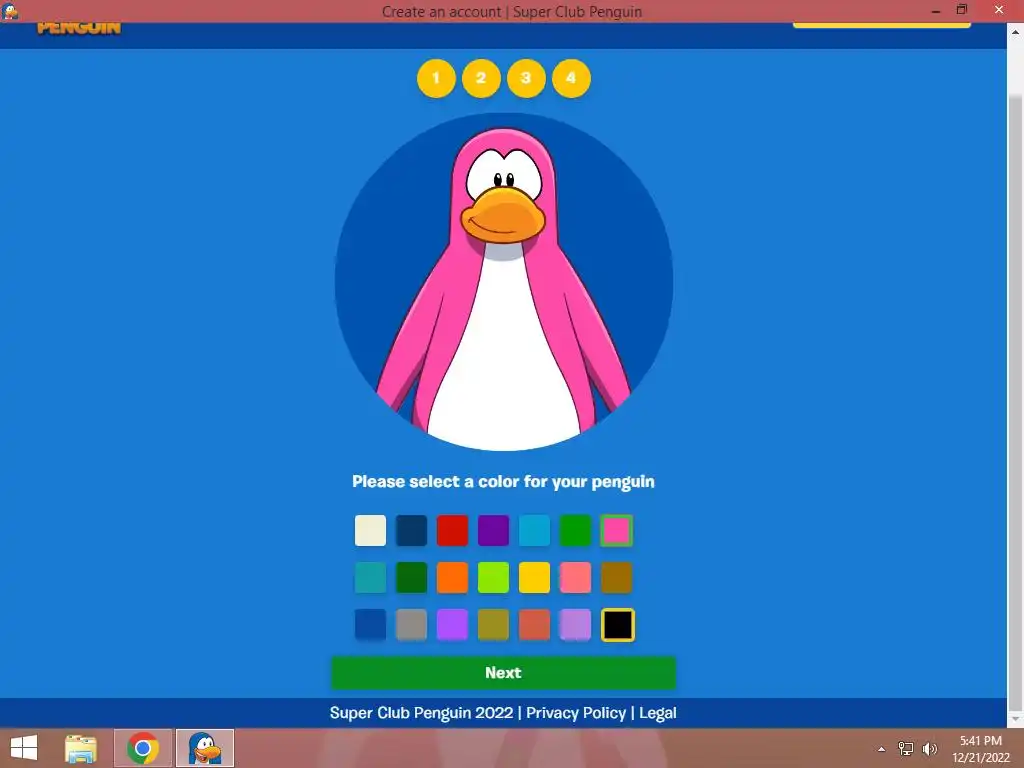Select the black color swatch
Viewport: 1024px width, 768px height.
(618, 625)
